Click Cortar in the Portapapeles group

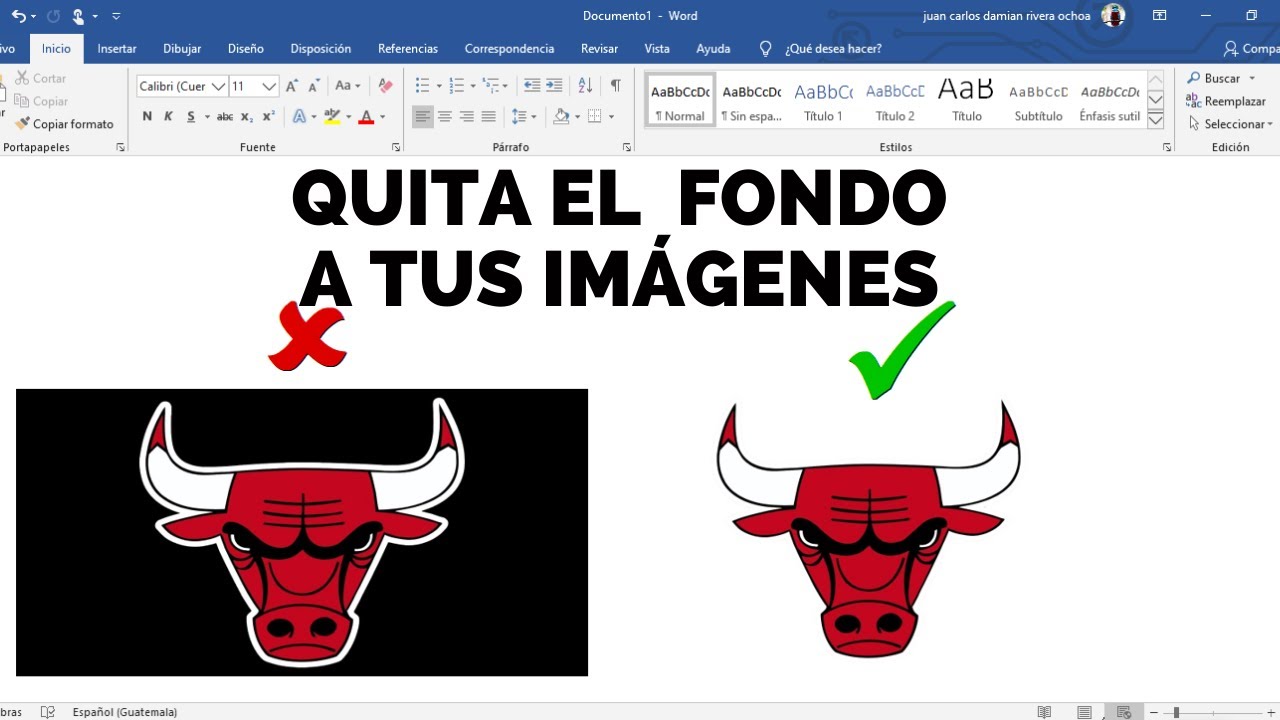pos(41,78)
